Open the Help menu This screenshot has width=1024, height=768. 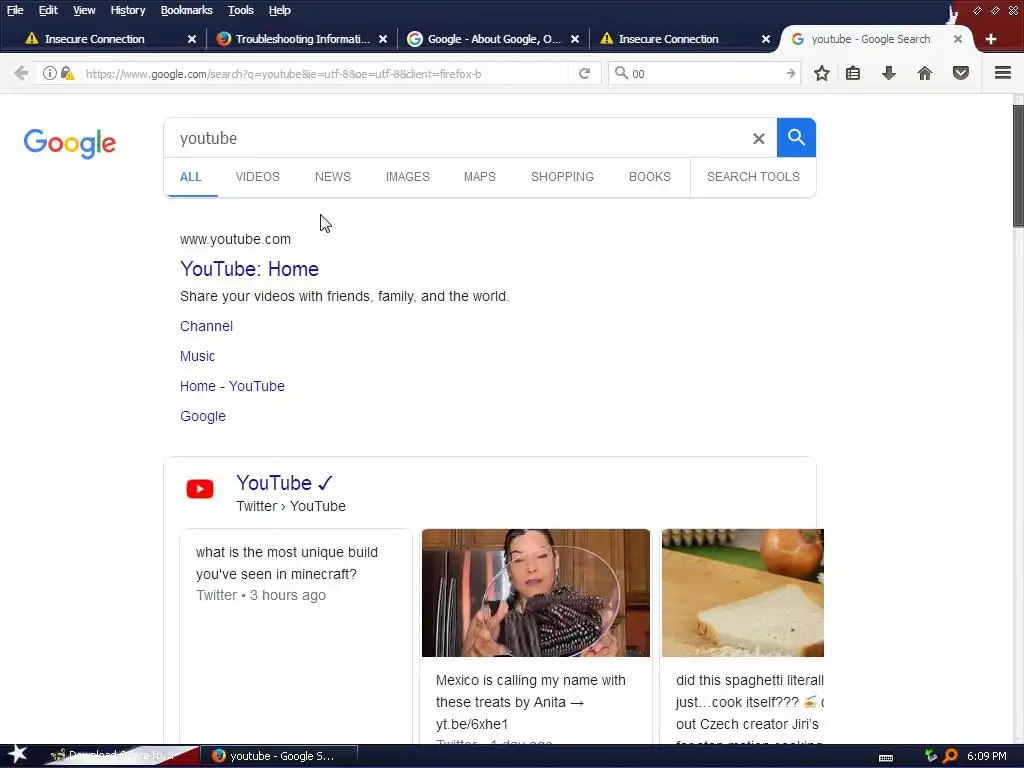click(280, 10)
